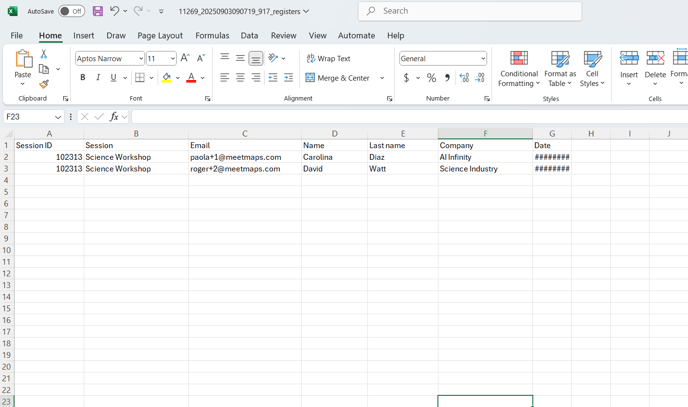Toggle AutoSave switch on
Image resolution: width=688 pixels, height=407 pixels.
click(72, 11)
